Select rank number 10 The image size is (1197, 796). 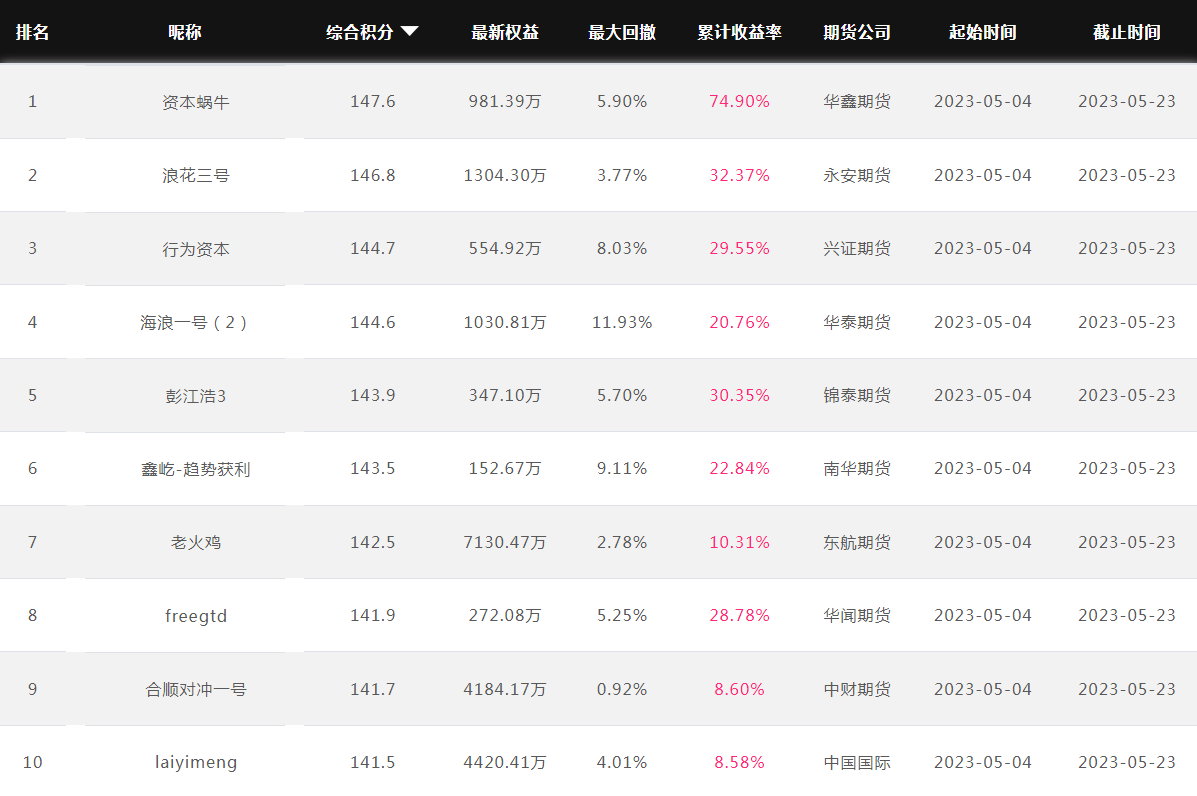point(32,762)
